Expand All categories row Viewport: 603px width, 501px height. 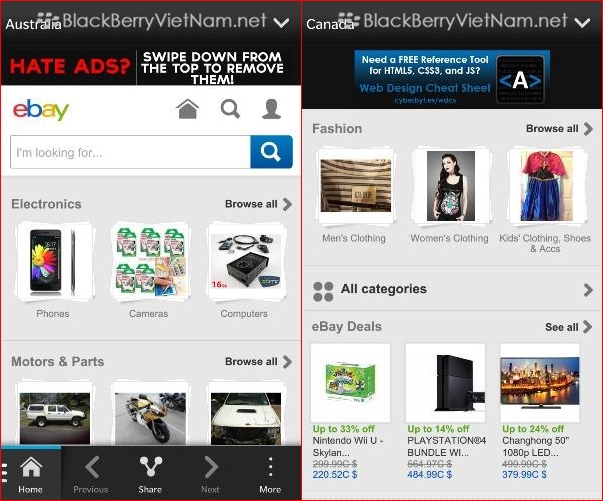453,289
